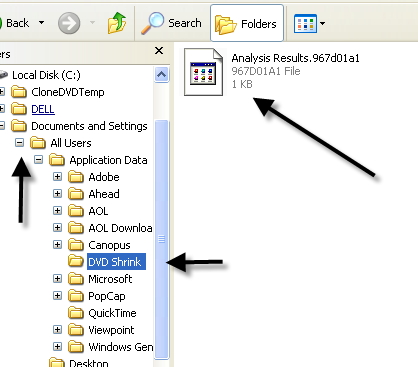
Task: Expand the Microsoft folder
Action: [58, 279]
